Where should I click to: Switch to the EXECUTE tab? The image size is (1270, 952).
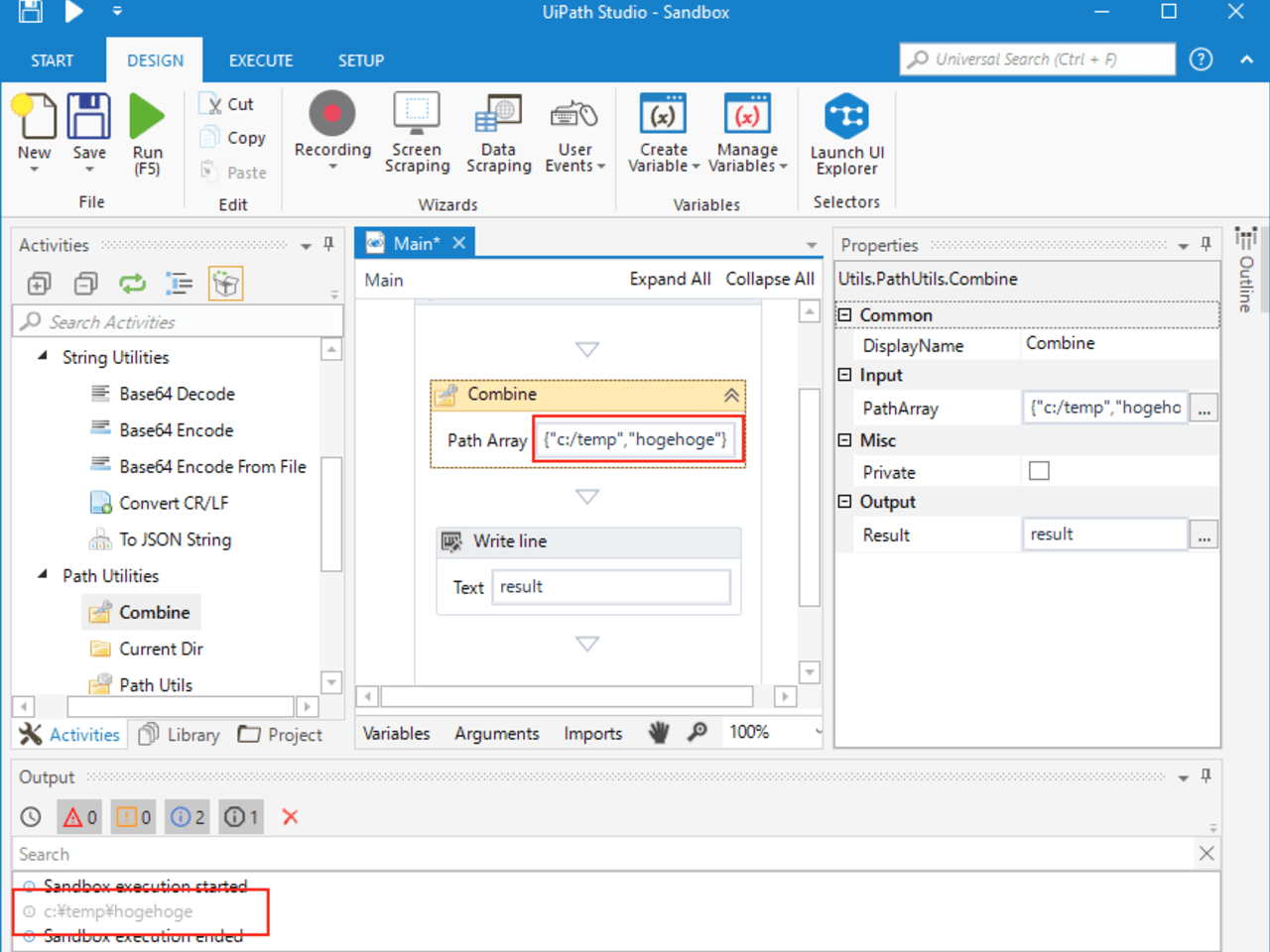[261, 60]
